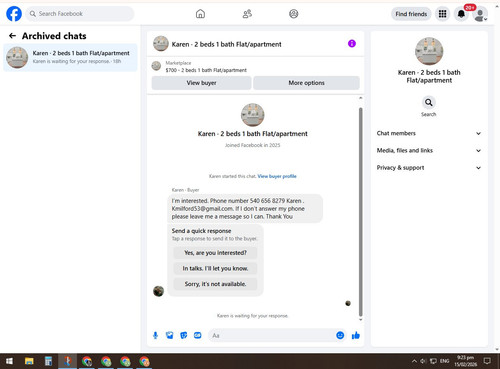Screen dimensions: 500x369
Task: Expand Media, files and links section
Action: (429, 150)
